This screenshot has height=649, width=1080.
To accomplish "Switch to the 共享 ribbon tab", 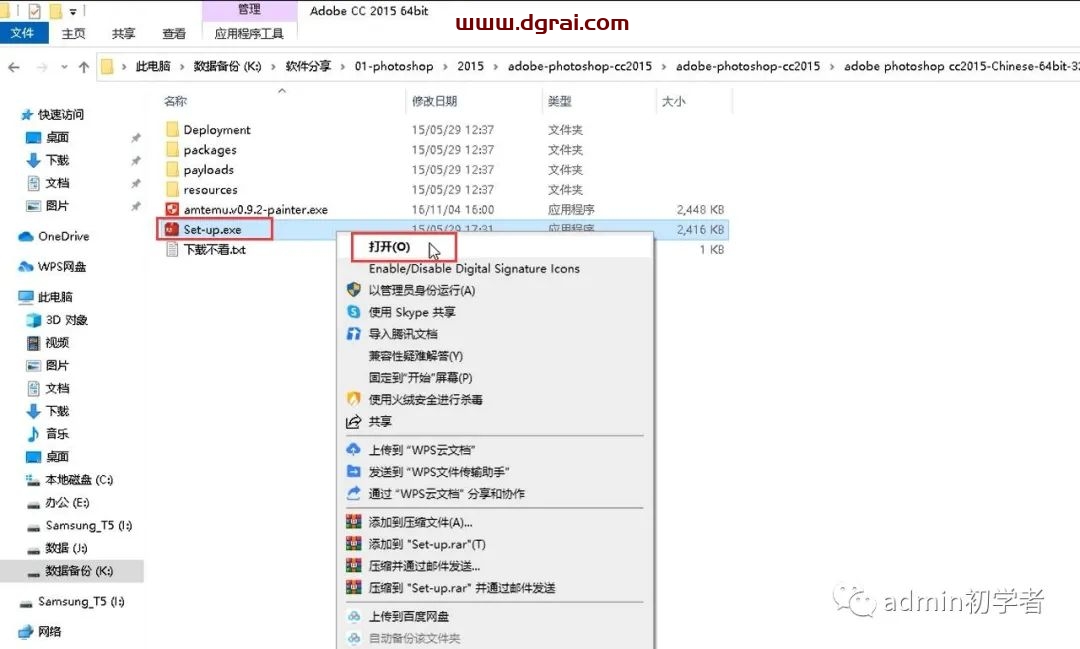I will (124, 33).
